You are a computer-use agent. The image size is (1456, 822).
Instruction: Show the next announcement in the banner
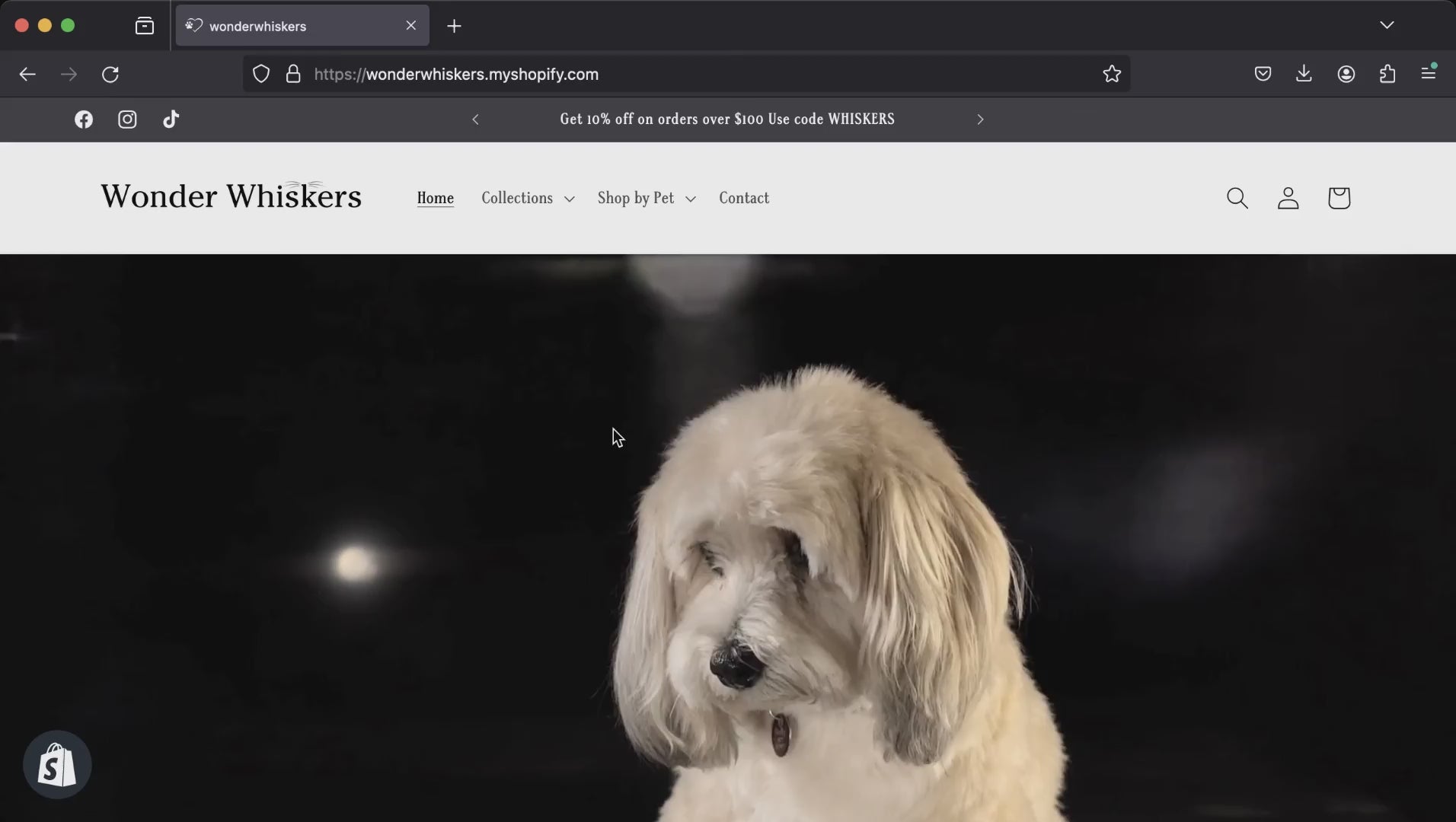[980, 119]
